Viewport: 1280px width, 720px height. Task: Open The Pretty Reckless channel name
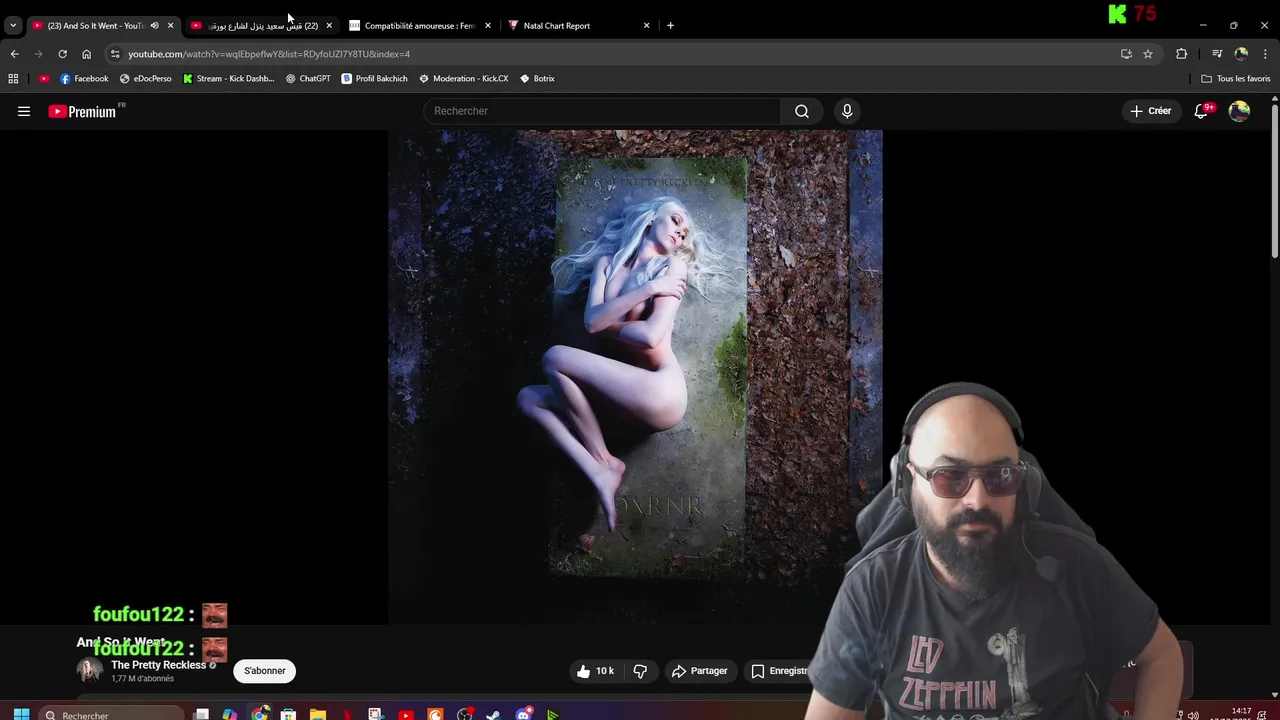(x=158, y=665)
